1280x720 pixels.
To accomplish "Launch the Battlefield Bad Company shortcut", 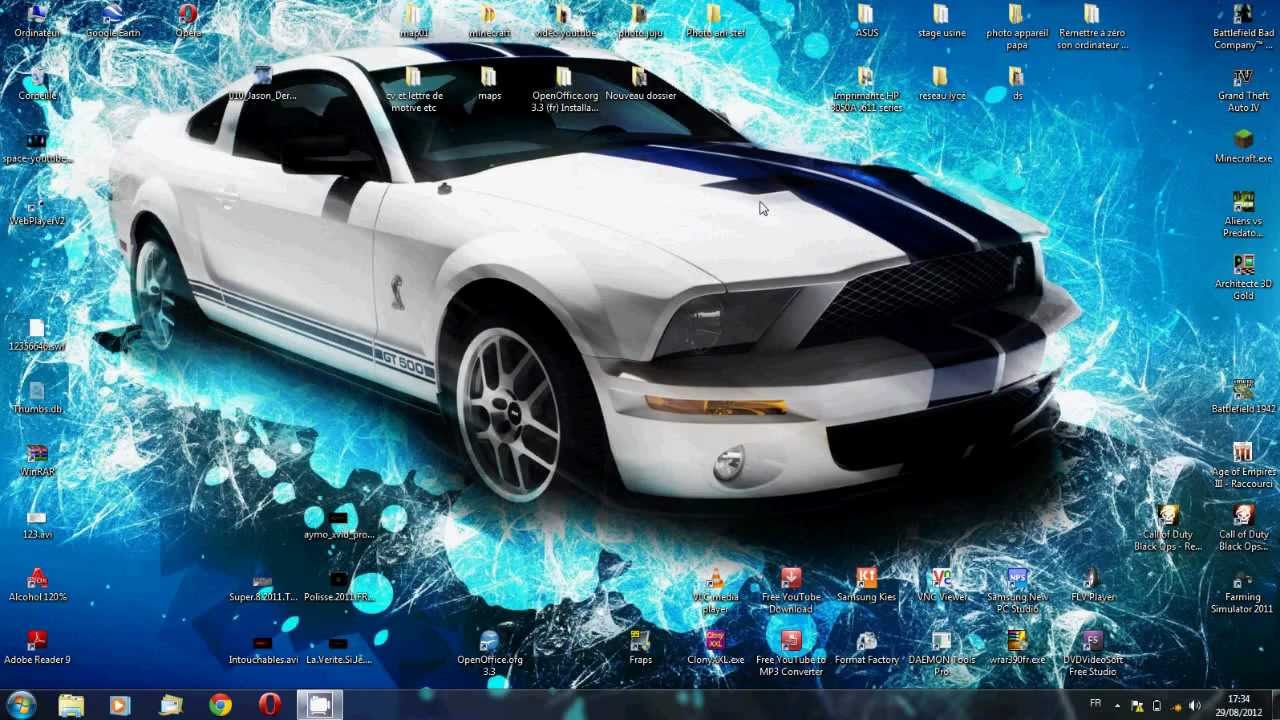I will coord(1243,27).
